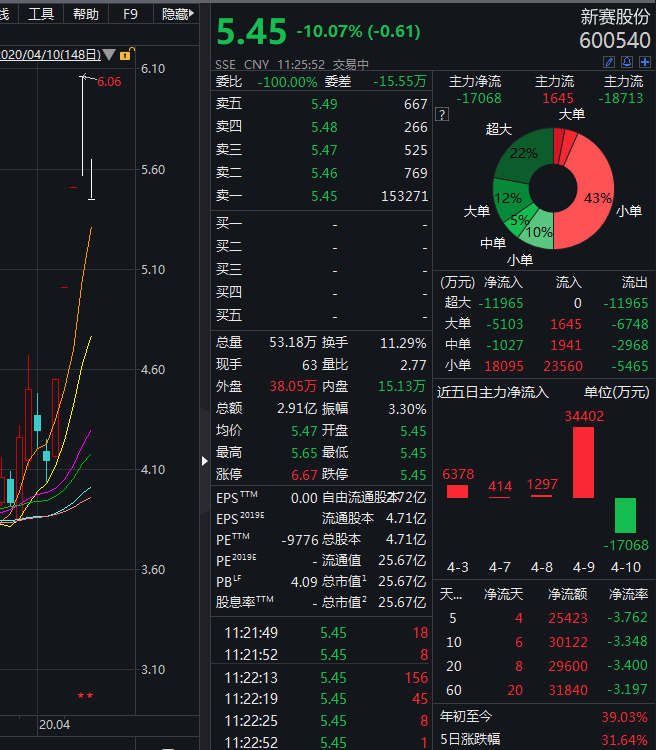Click the 11:21:49 trade tick row
The width and height of the screenshot is (656, 750).
click(322, 633)
